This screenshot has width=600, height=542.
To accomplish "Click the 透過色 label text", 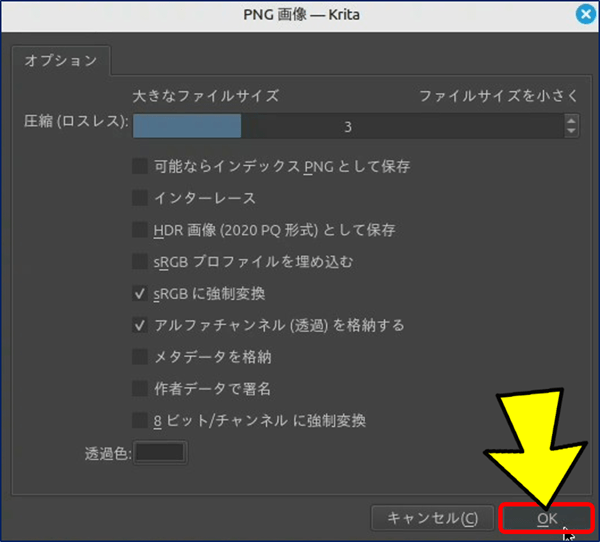I will coord(108,453).
